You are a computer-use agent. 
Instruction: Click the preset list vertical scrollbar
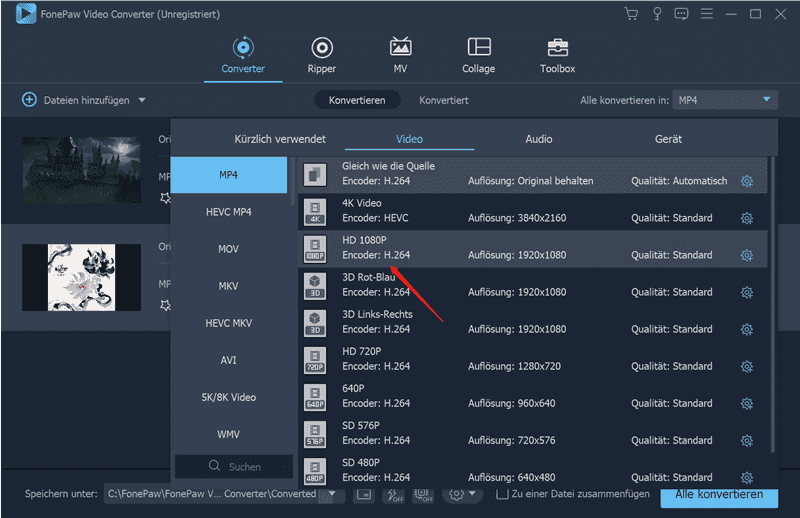(x=772, y=305)
